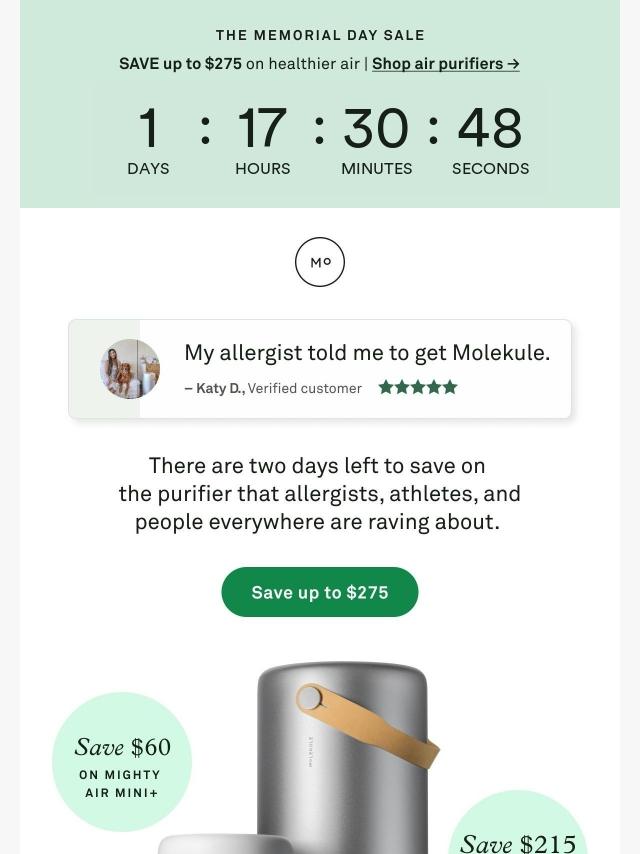This screenshot has height=854, width=640.
Task: Click the countdown days number
Action: click(x=148, y=128)
